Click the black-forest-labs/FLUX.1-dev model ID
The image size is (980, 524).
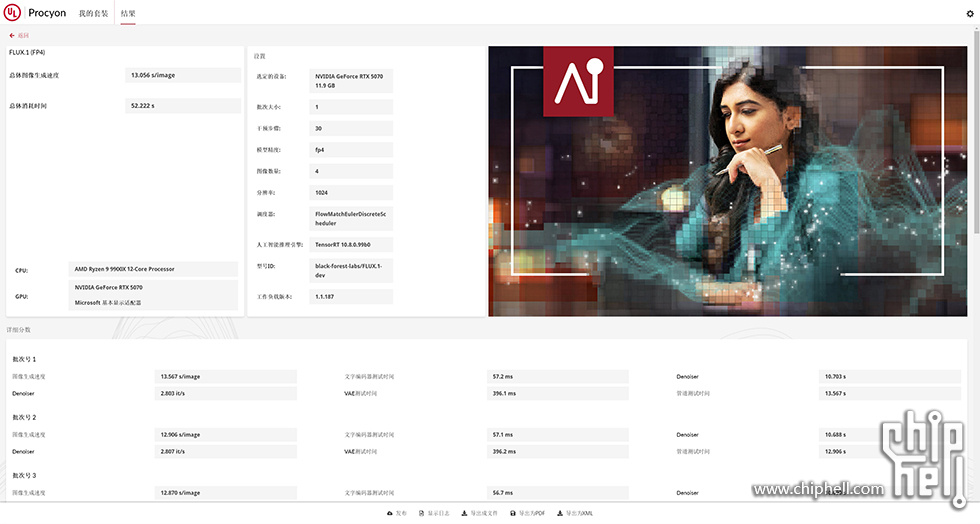351,270
